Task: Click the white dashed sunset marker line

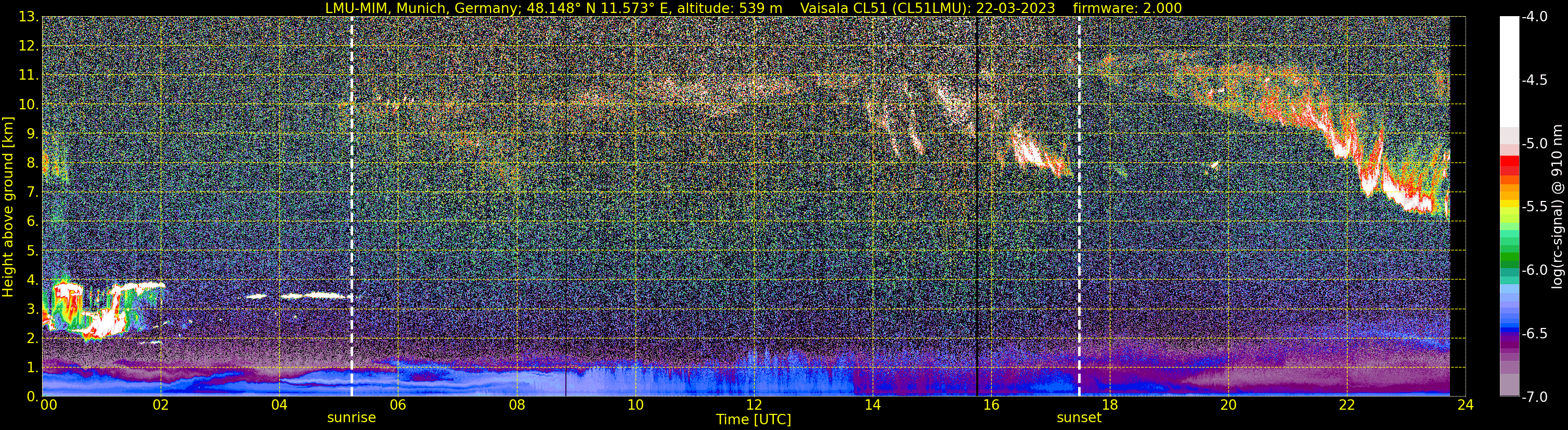Action: pos(1079,206)
